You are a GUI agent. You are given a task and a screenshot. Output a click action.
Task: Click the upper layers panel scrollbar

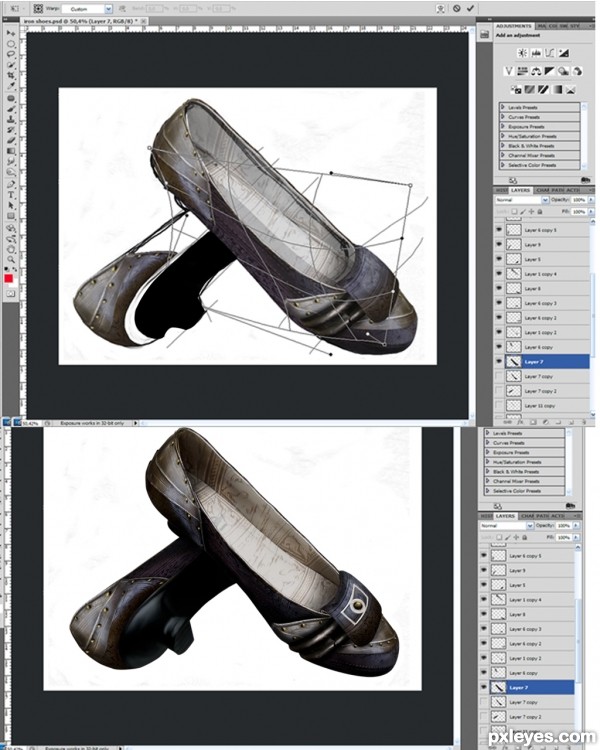[592, 317]
